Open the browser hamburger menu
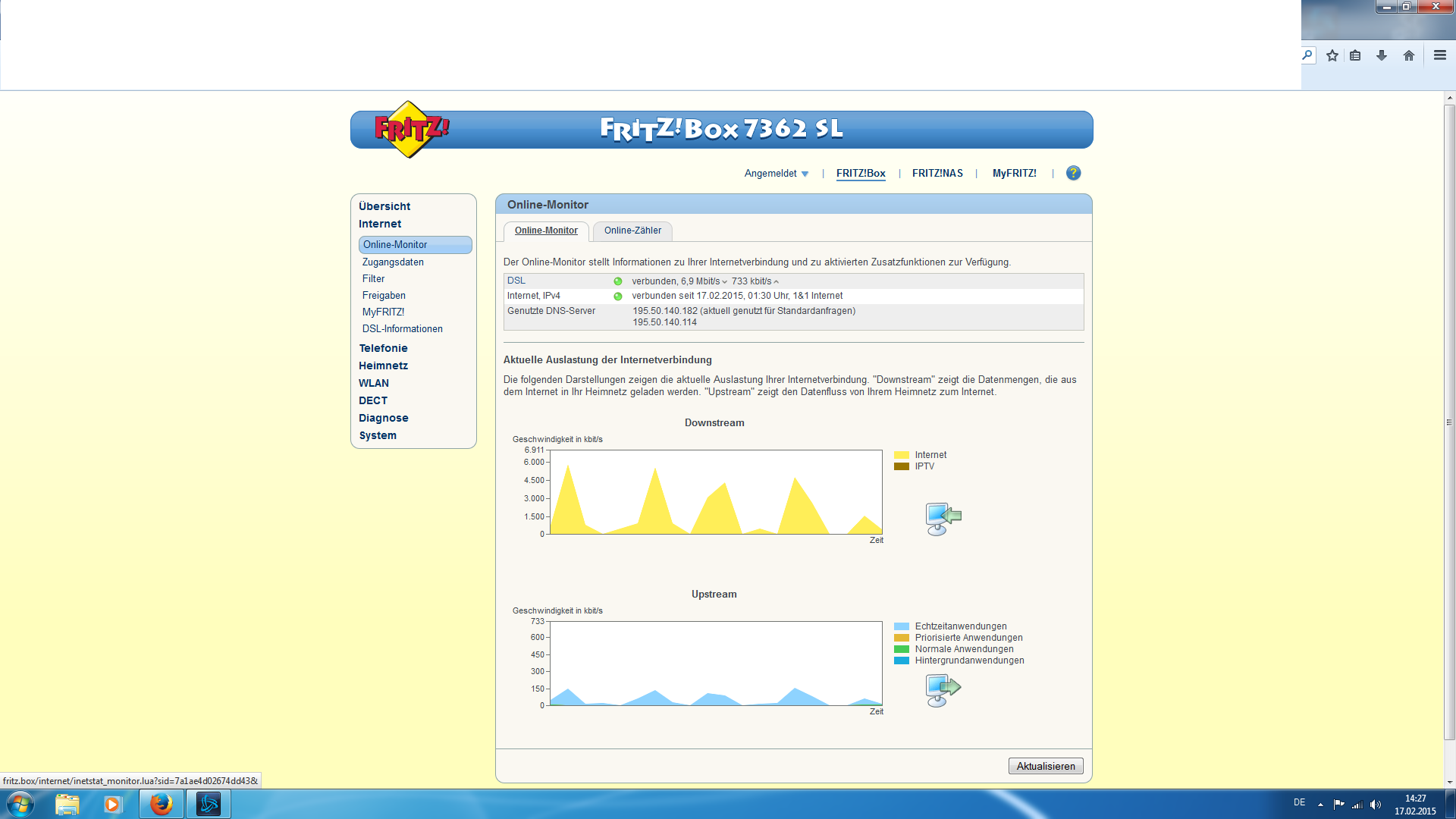This screenshot has height=819, width=1456. 1440,55
